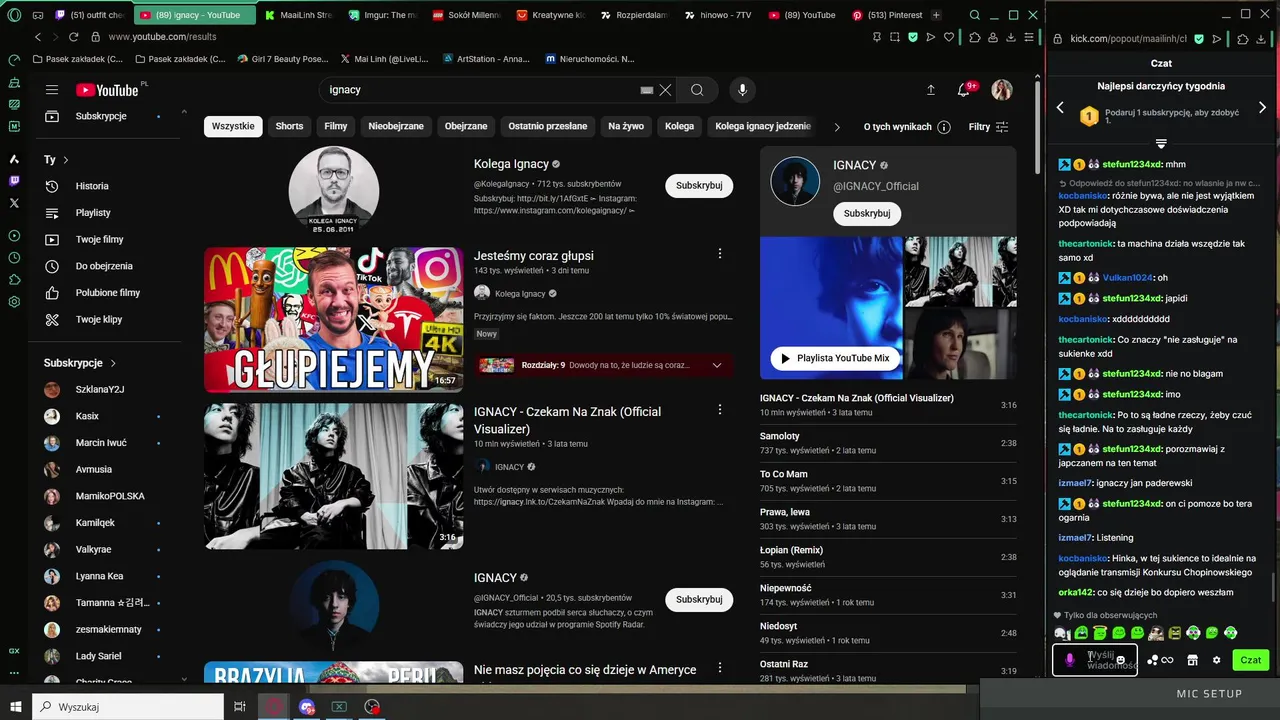Open the O tych wynikach info icon
Viewport: 1280px width, 720px height.
point(942,127)
